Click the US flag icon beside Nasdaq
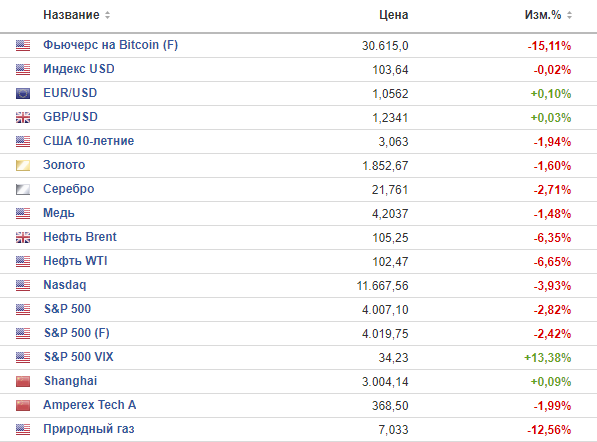 [x=23, y=285]
